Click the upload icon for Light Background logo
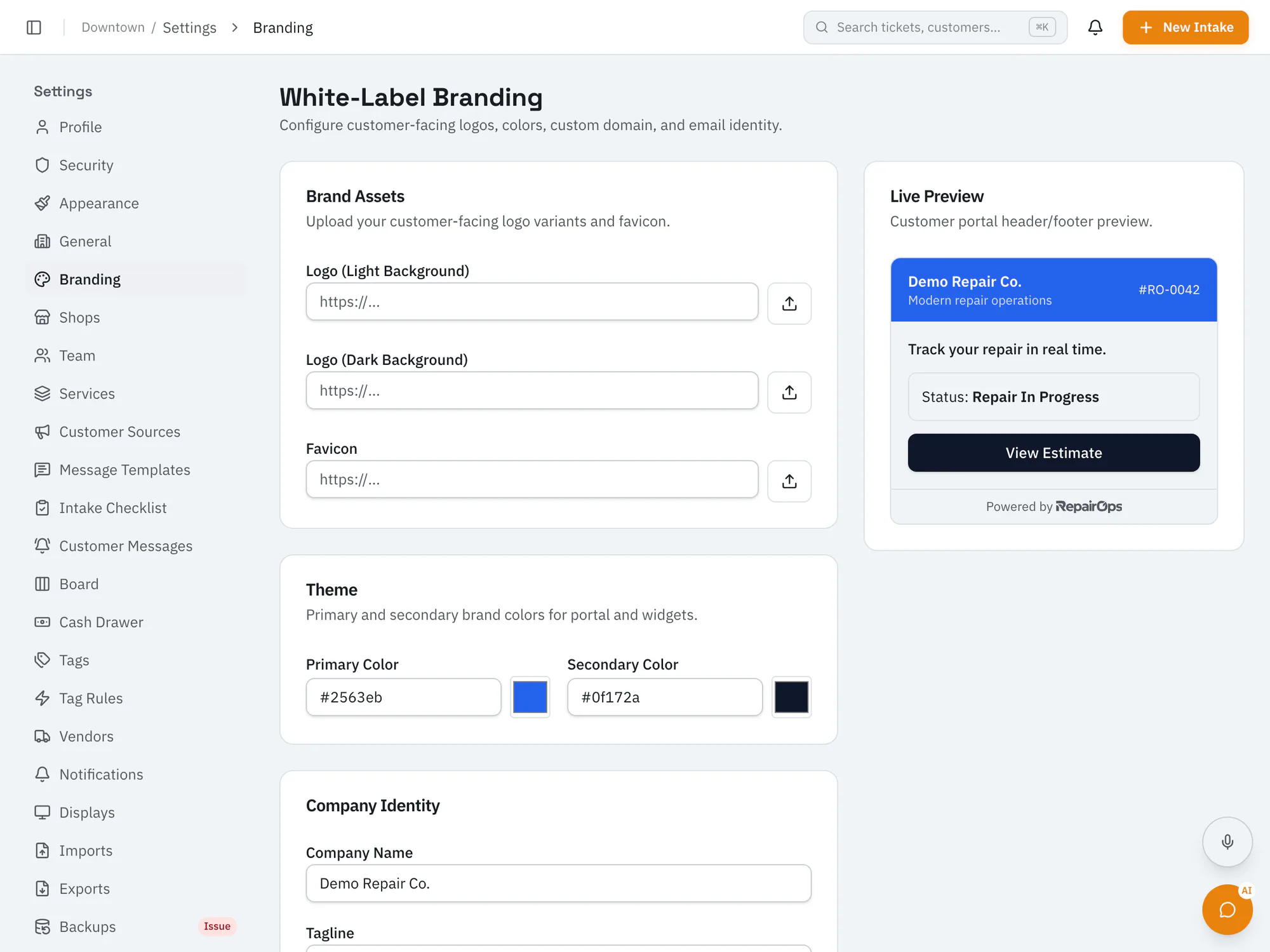Image resolution: width=1270 pixels, height=952 pixels. [789, 303]
